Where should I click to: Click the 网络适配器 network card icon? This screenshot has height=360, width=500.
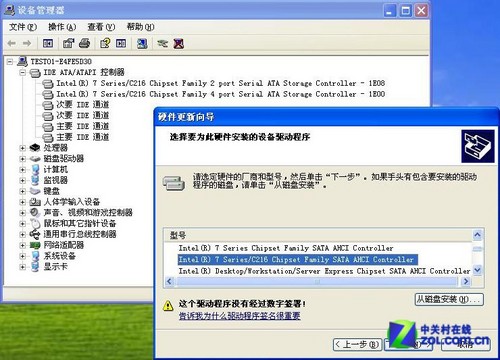click(x=35, y=245)
